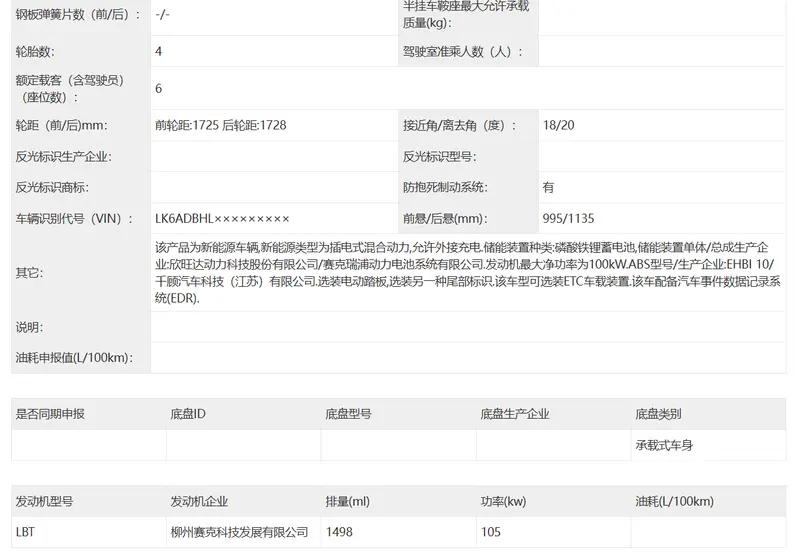Screen dimensions: 800x556
Task: Select the 底盘生产企业 column header
Action: click(515, 414)
